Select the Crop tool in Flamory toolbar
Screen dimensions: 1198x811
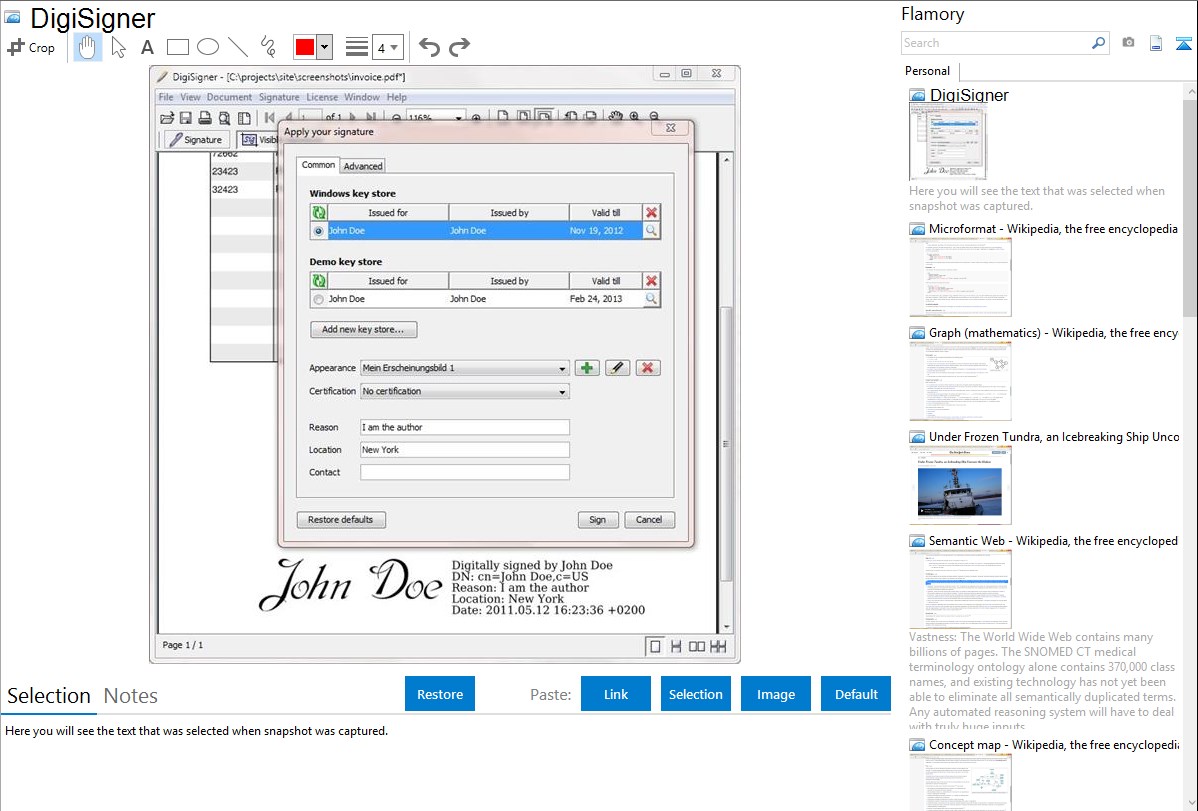[31, 47]
